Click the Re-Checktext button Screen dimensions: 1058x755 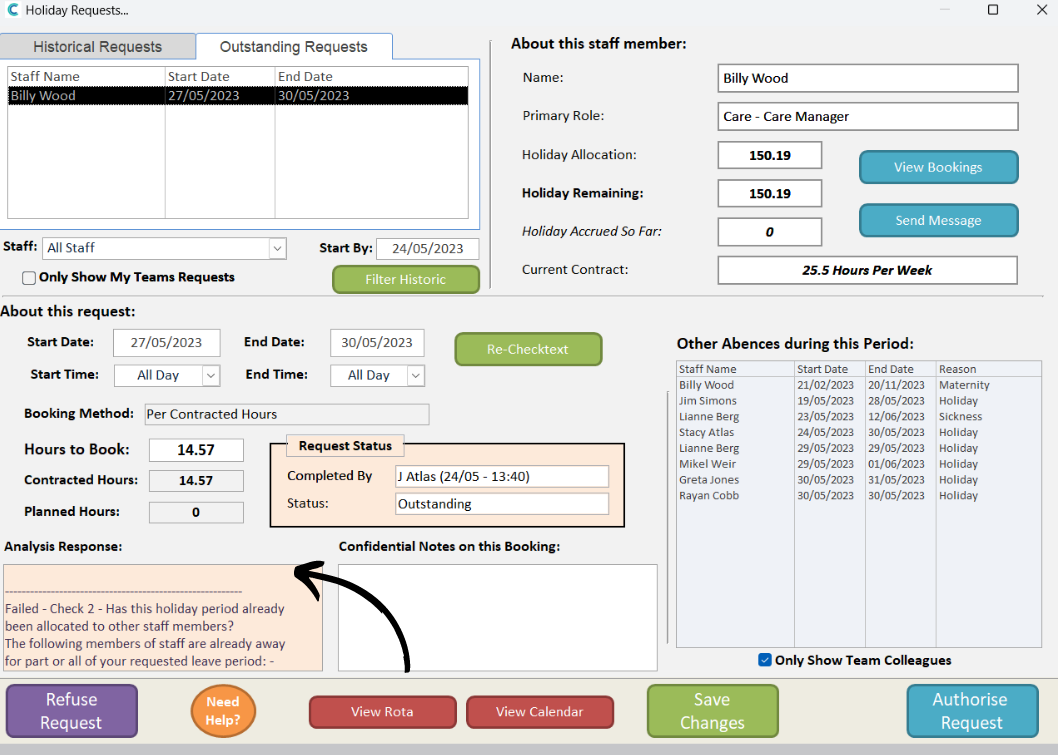(528, 349)
